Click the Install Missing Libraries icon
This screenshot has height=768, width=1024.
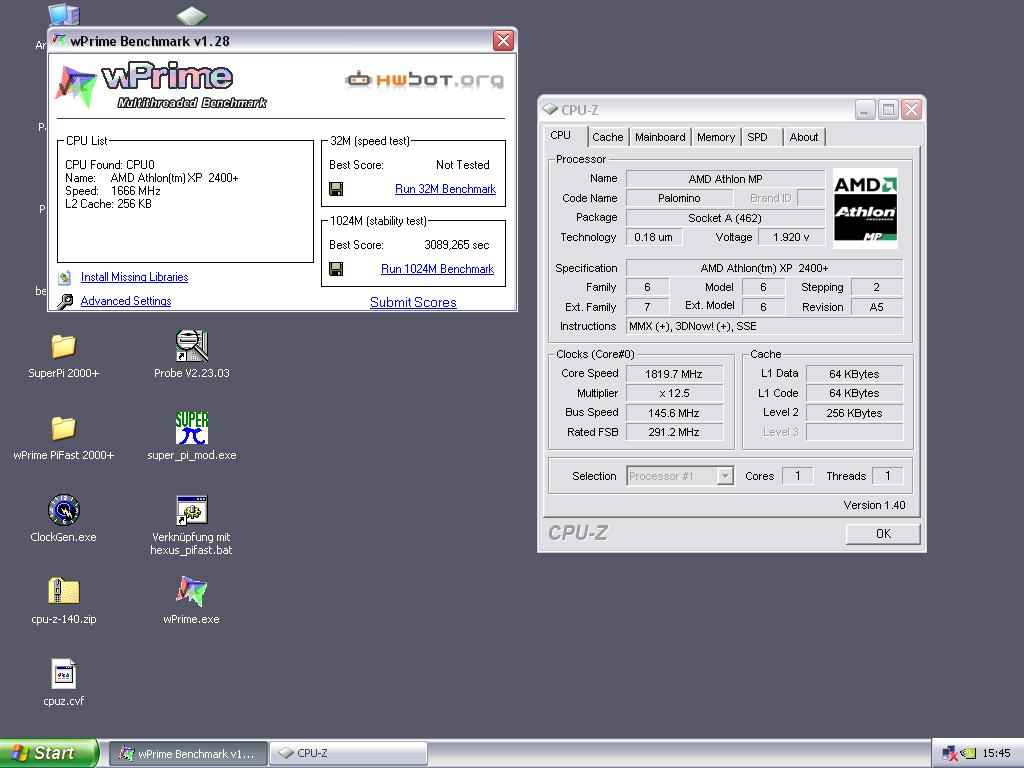coord(64,278)
